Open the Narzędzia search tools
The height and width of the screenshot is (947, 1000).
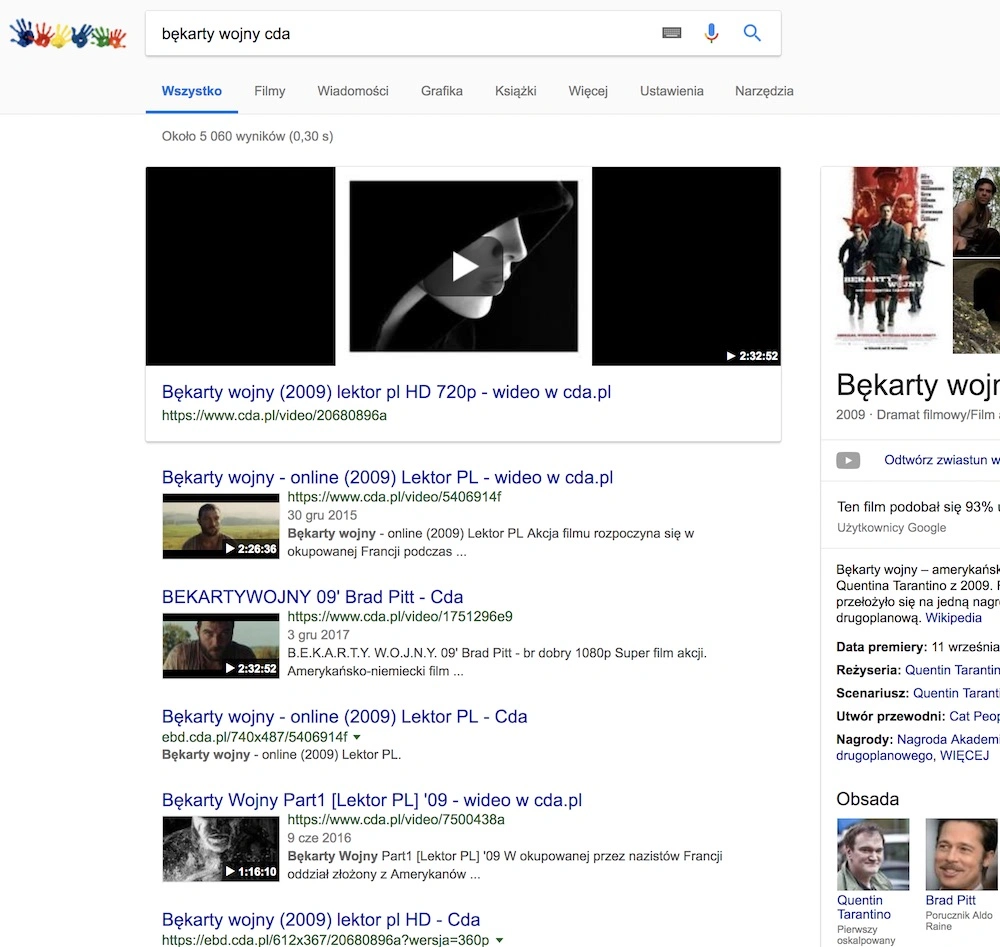[x=764, y=91]
